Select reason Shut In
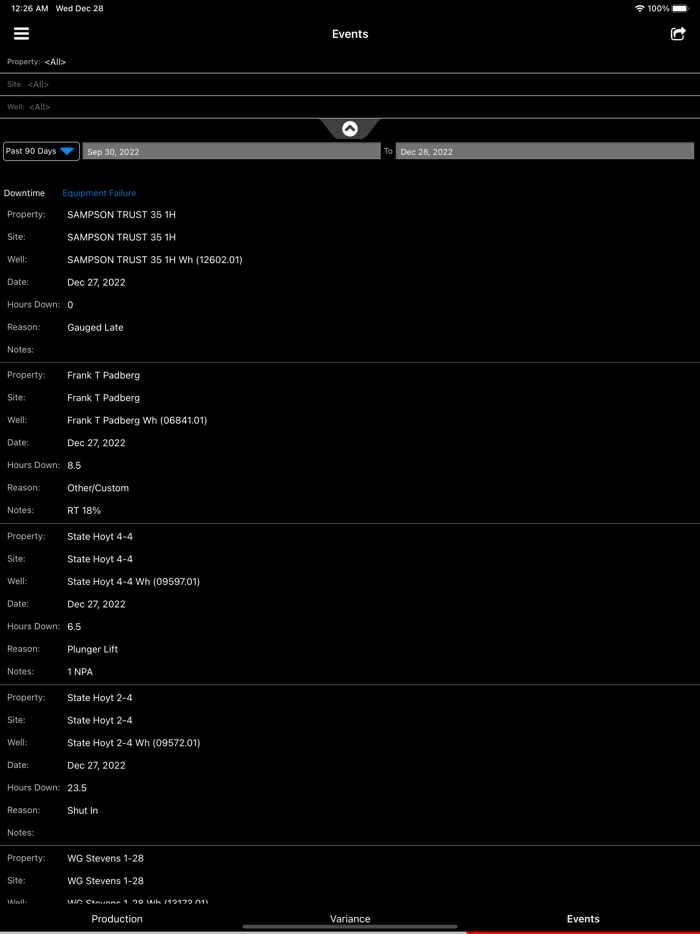The height and width of the screenshot is (934, 700). [x=82, y=811]
